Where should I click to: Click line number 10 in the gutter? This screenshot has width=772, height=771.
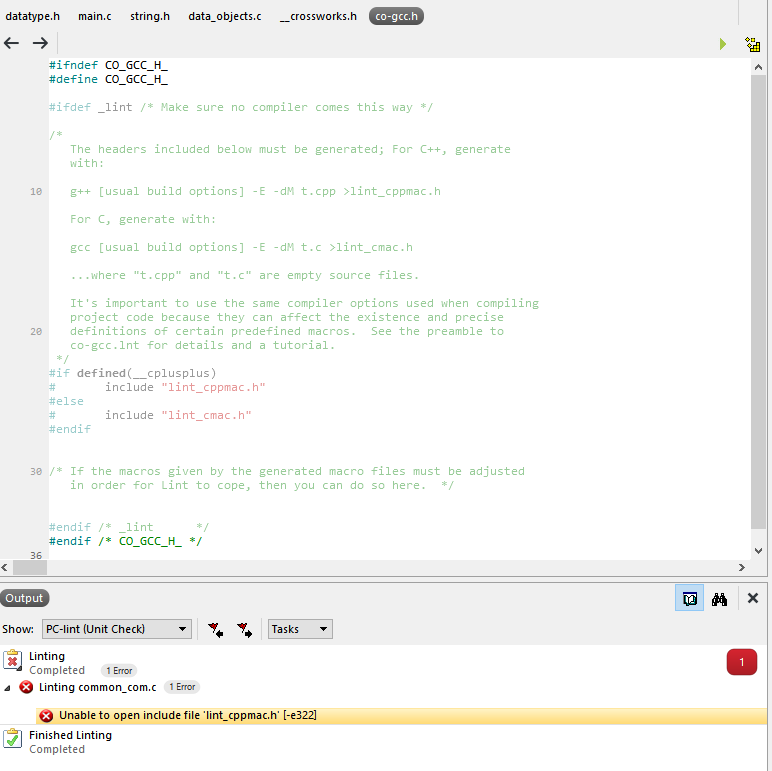(36, 192)
